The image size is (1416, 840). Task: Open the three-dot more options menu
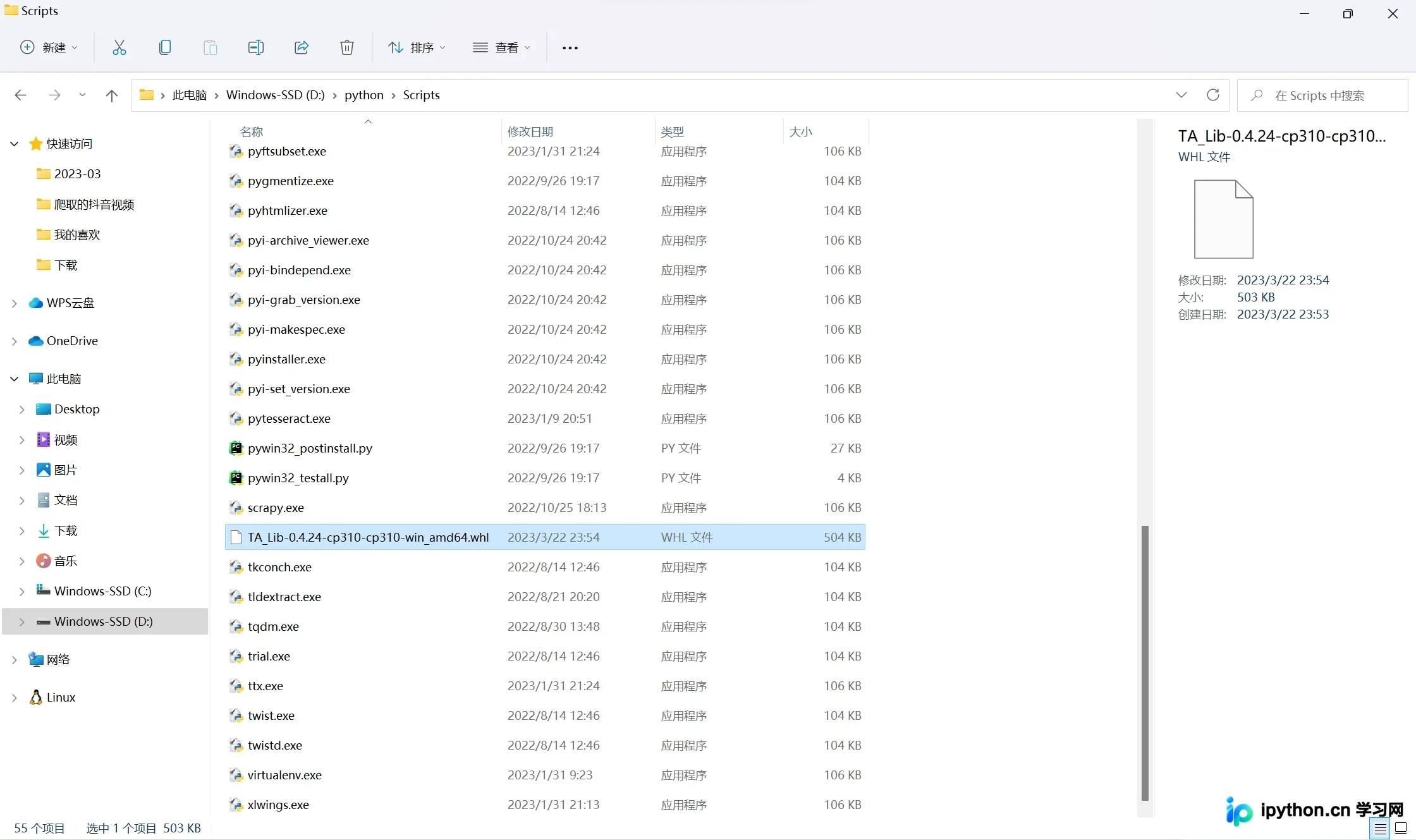[x=570, y=48]
